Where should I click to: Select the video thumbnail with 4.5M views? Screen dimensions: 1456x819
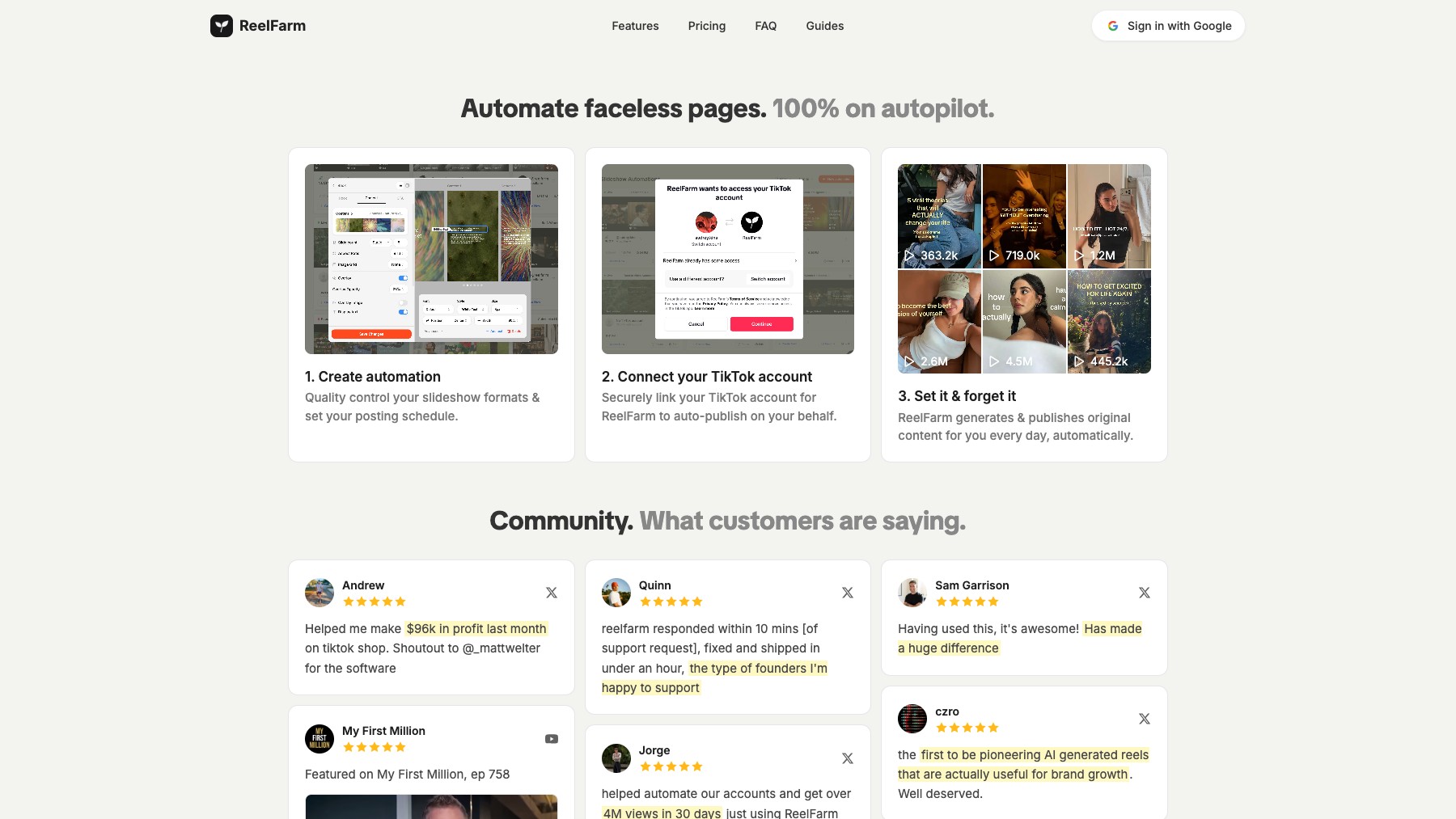coord(1024,322)
